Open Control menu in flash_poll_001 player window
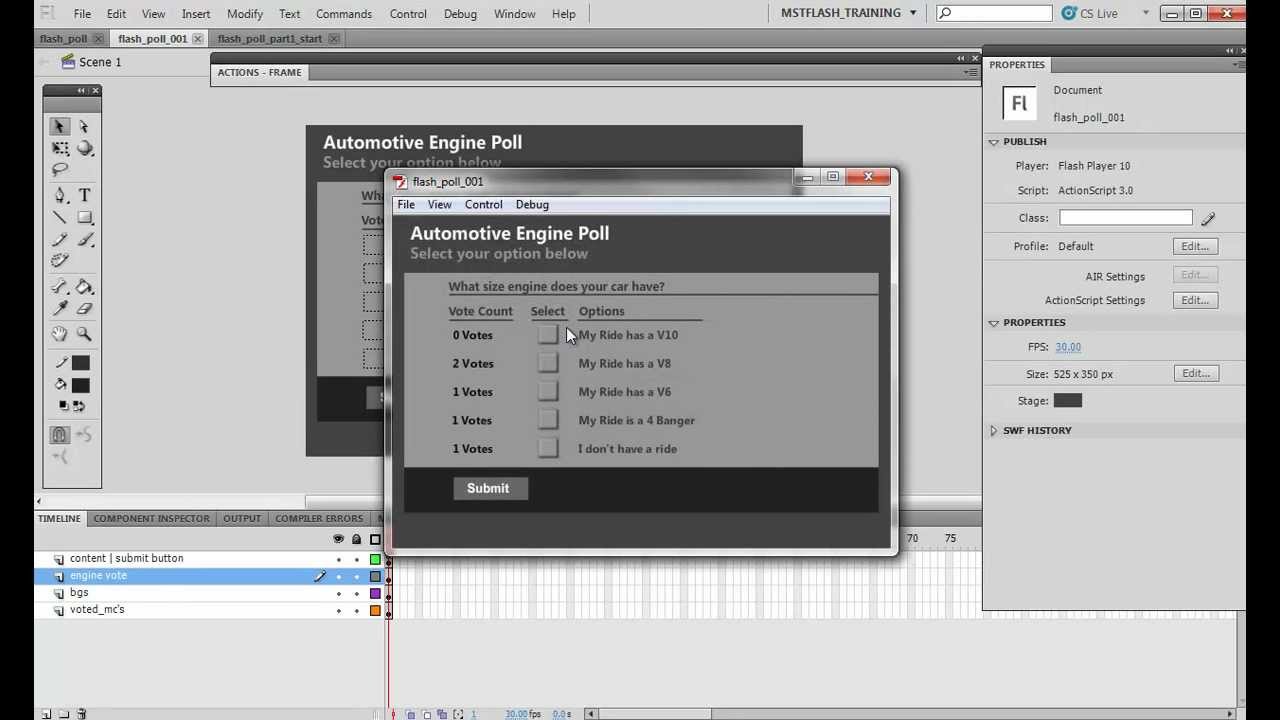Viewport: 1280px width, 720px height. click(x=483, y=204)
